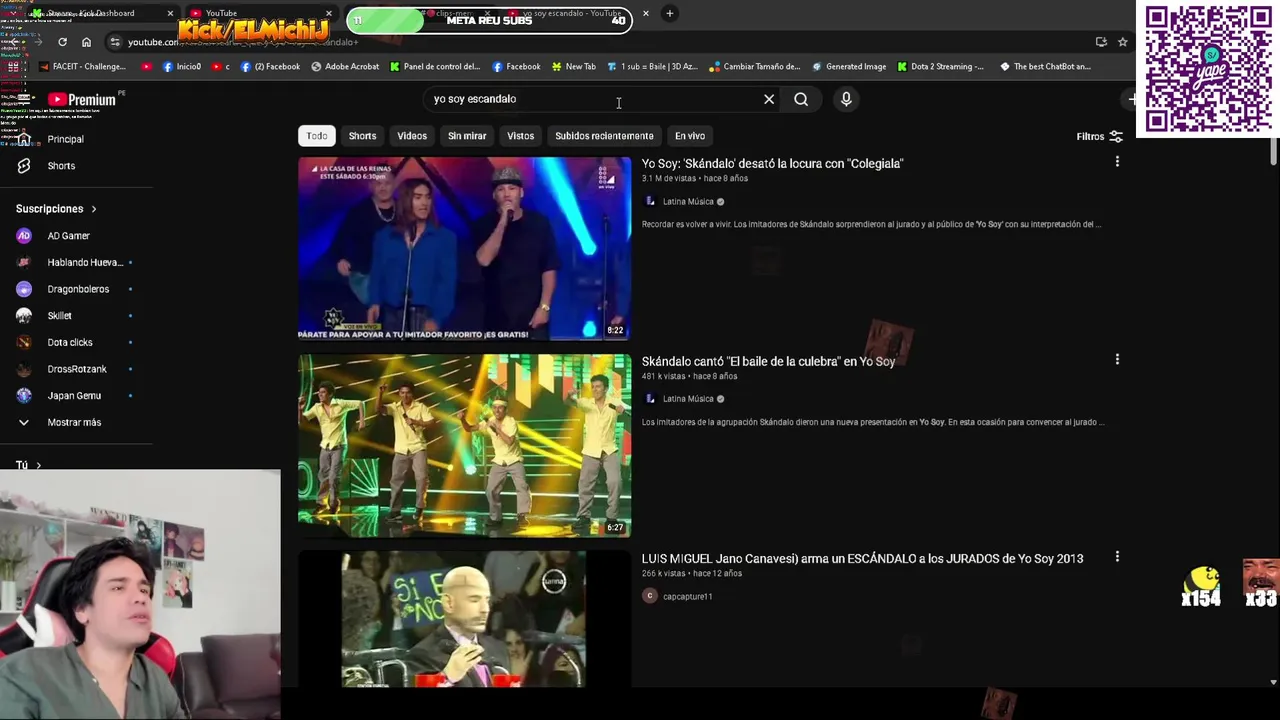Viewport: 1280px width, 720px height.
Task: Open the Colegiala video thumbnail
Action: pyautogui.click(x=465, y=248)
